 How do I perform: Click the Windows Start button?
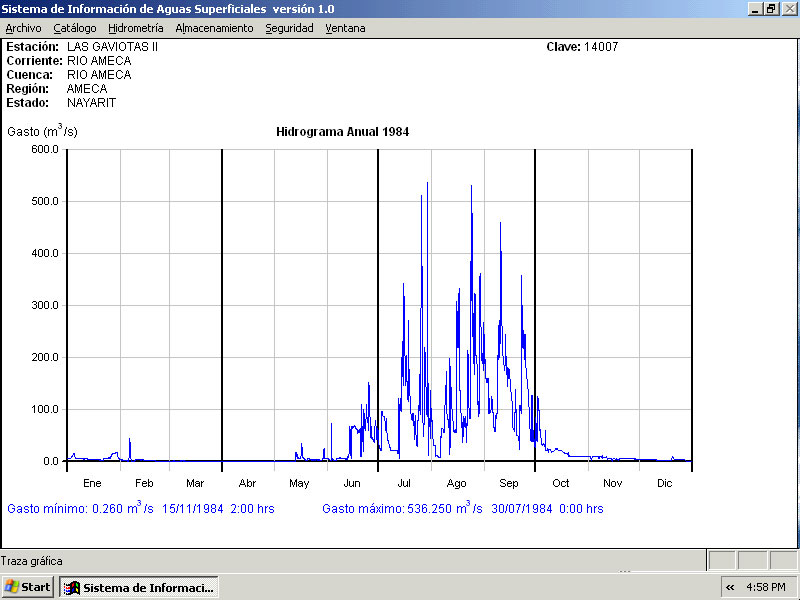tap(28, 587)
